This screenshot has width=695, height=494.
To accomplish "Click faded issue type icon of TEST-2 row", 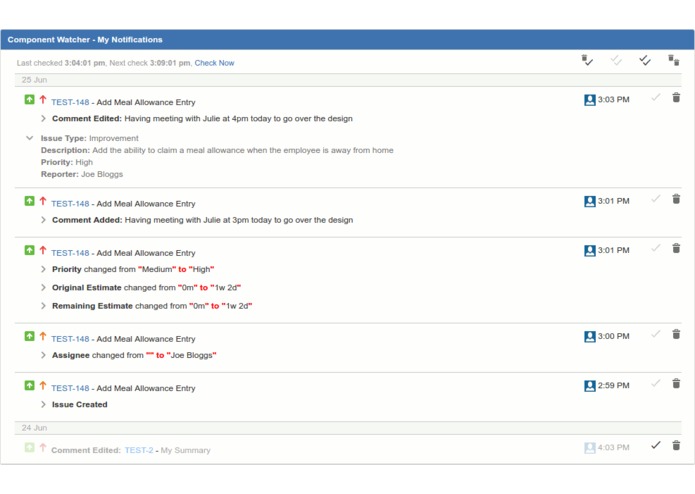I will (29, 447).
